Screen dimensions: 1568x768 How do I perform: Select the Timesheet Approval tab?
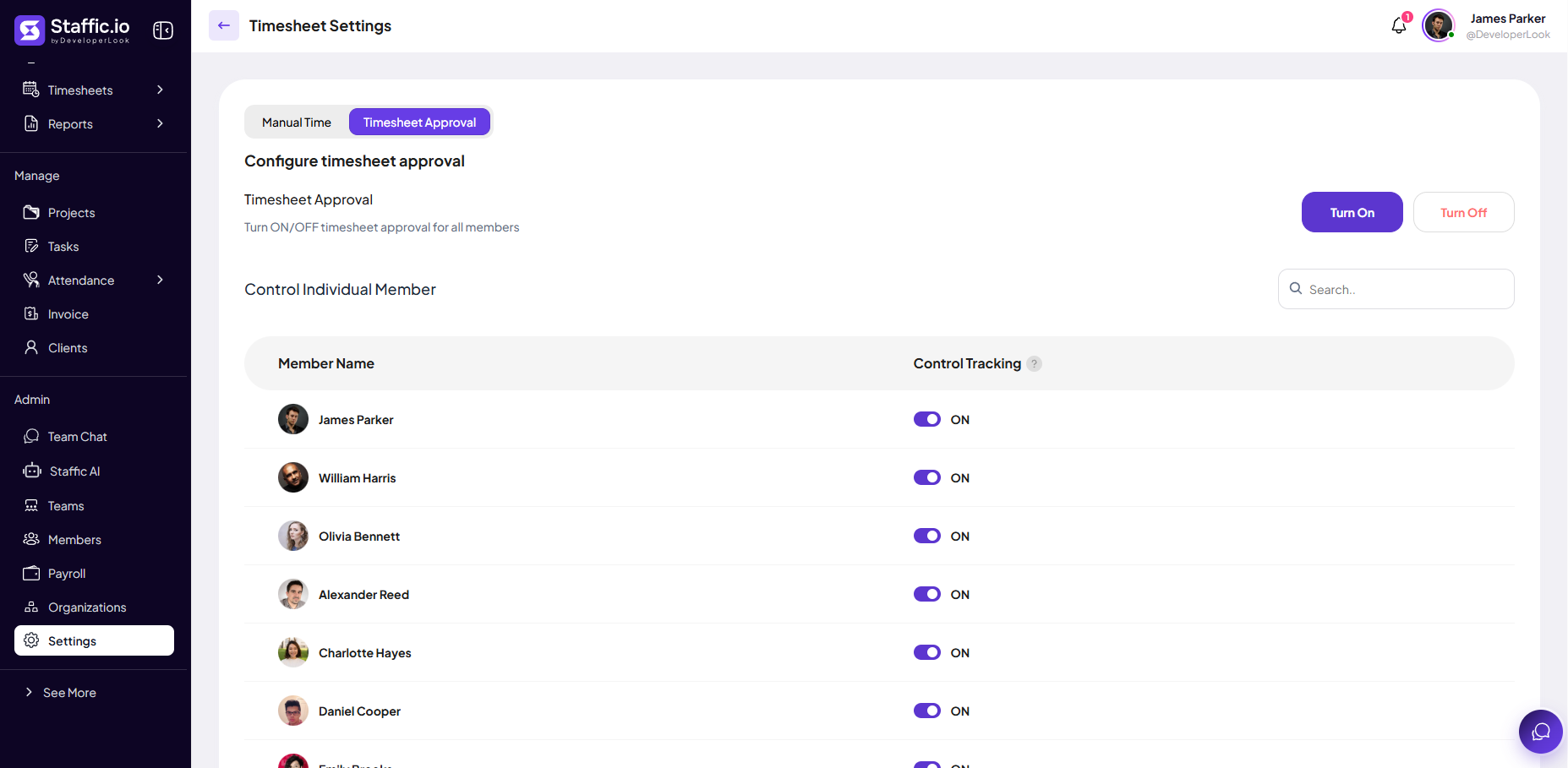coord(419,123)
